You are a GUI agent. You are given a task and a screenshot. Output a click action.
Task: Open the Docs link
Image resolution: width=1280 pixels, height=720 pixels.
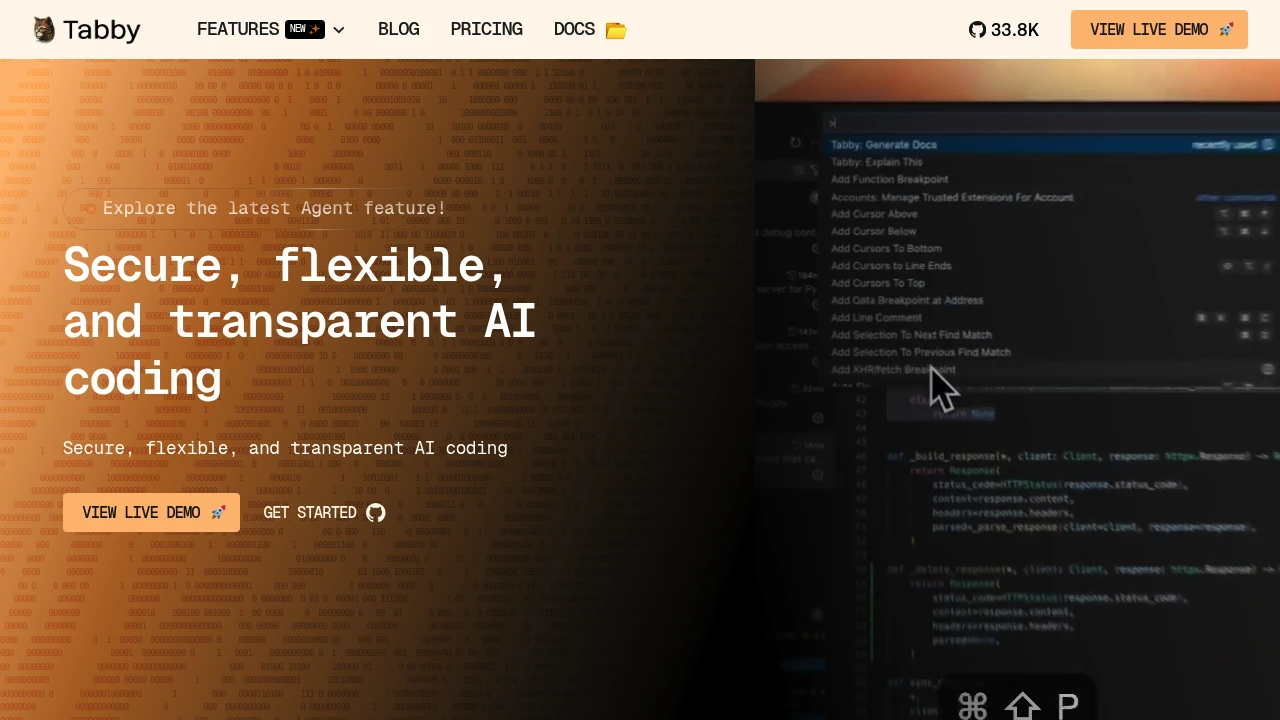point(574,29)
